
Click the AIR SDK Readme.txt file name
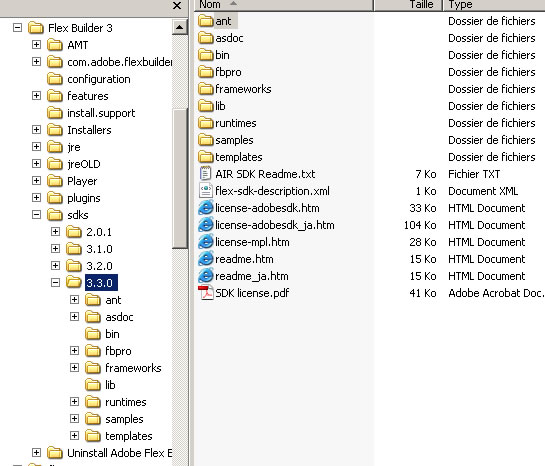pos(265,174)
